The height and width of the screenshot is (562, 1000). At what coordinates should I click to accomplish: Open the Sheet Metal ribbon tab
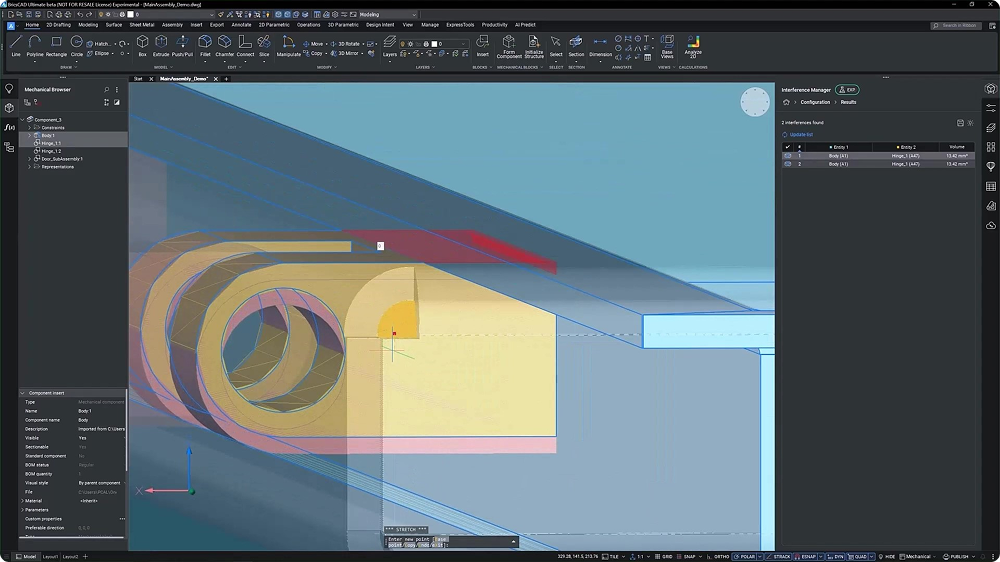142,25
